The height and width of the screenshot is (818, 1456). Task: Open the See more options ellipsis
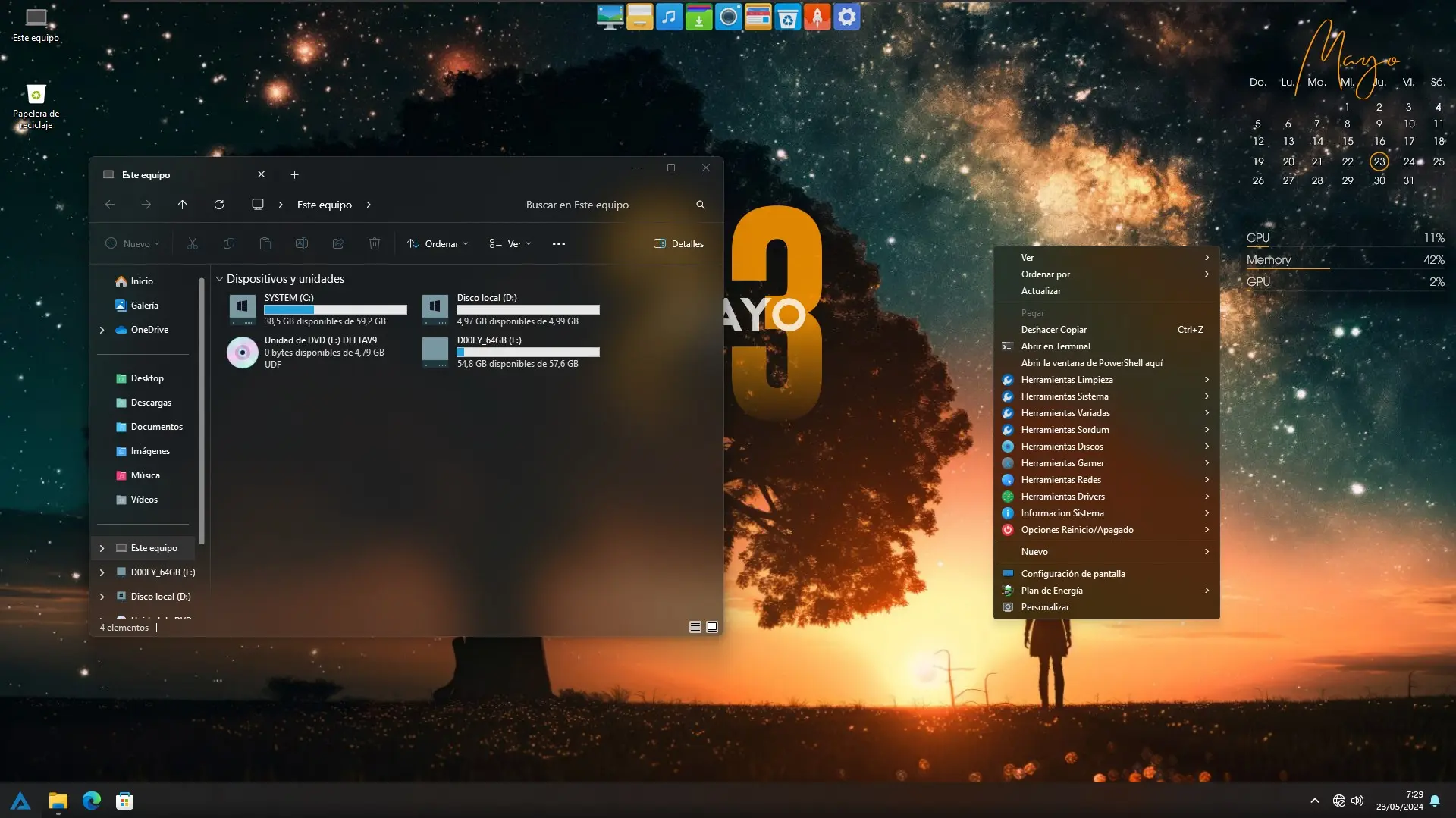click(x=559, y=244)
